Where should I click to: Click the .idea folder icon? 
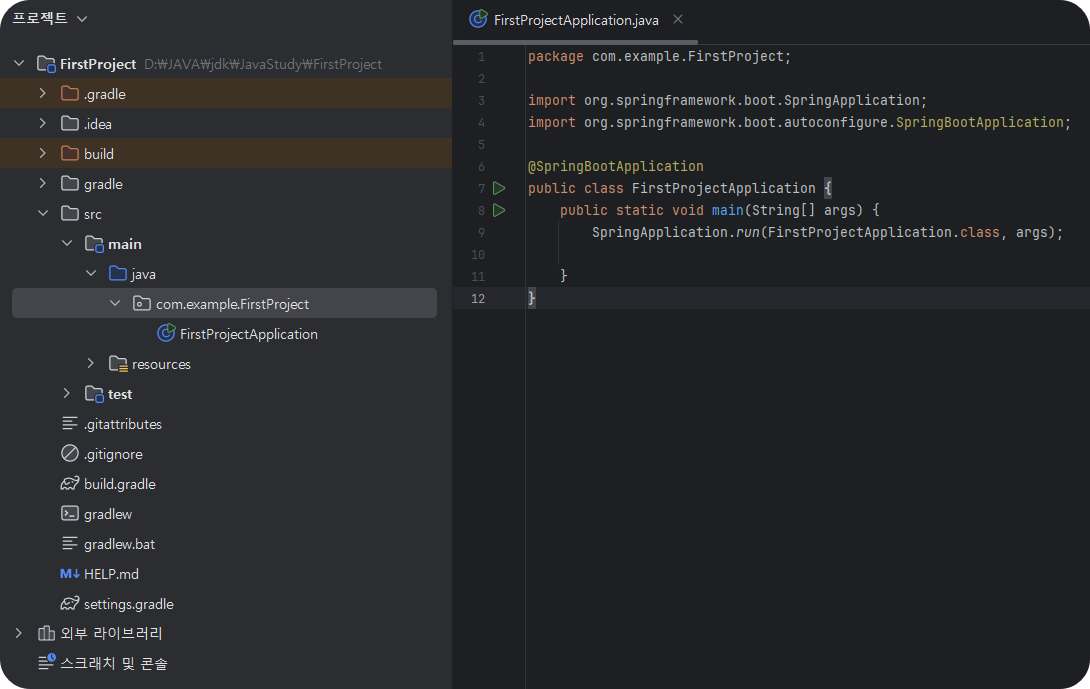tap(70, 123)
